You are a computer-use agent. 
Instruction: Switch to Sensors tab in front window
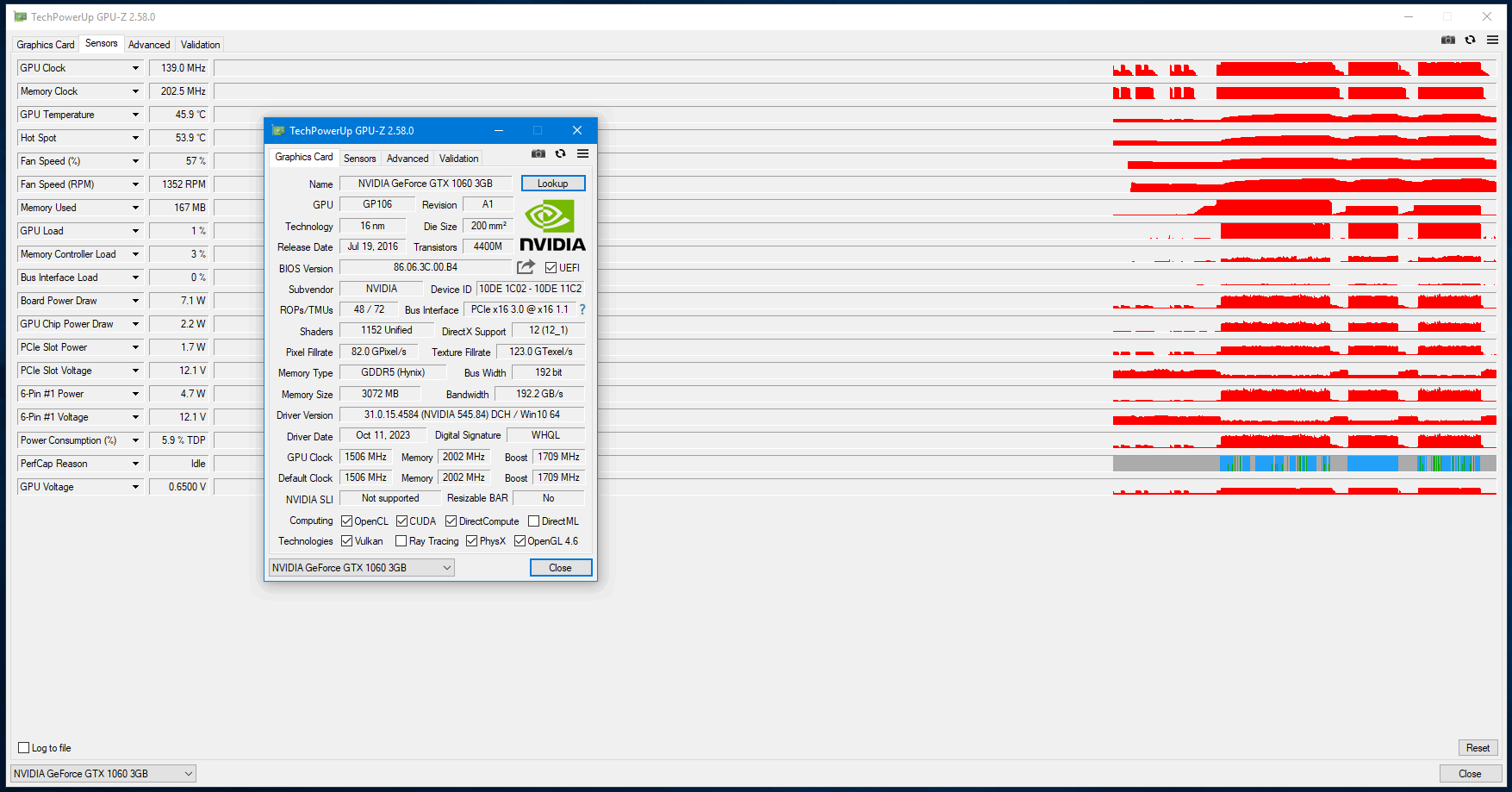359,159
